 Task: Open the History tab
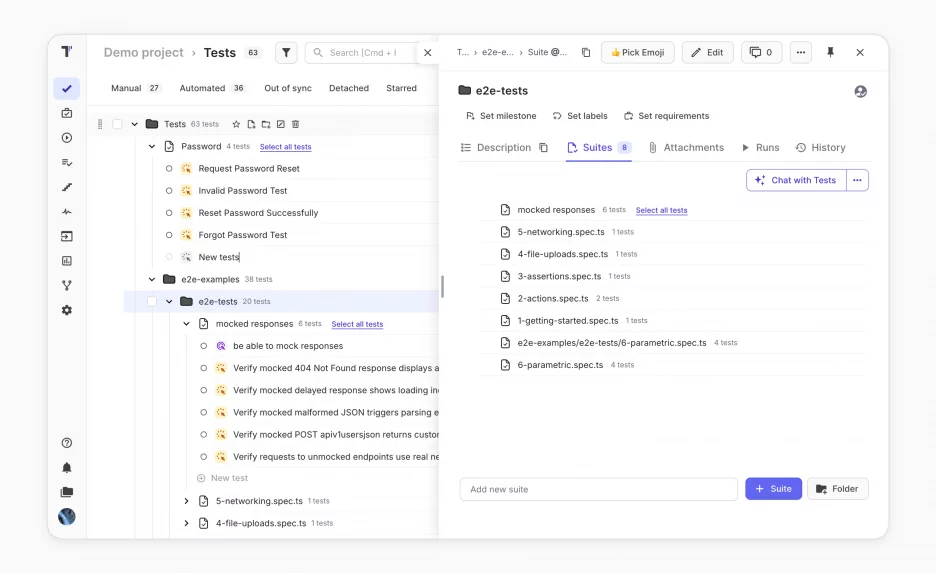tap(820, 147)
